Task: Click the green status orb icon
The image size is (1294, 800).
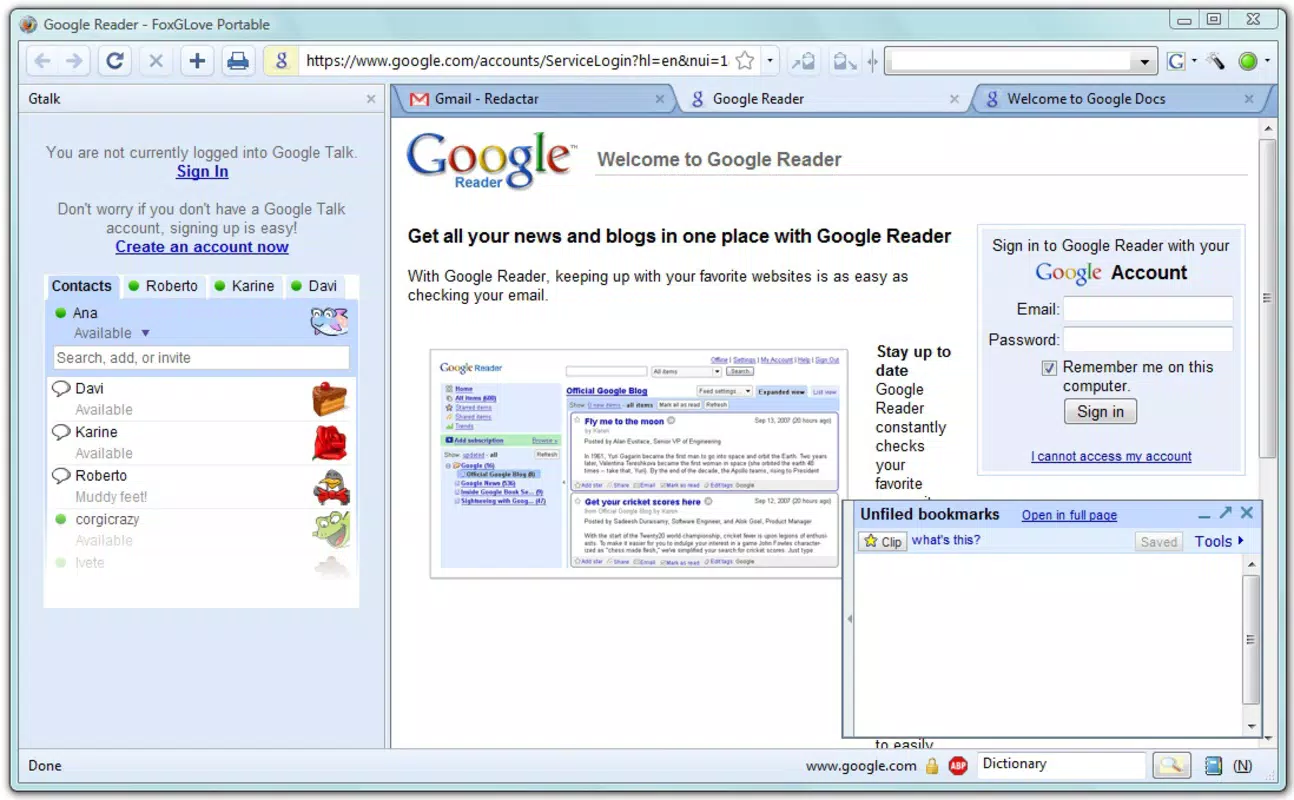Action: tap(1247, 61)
